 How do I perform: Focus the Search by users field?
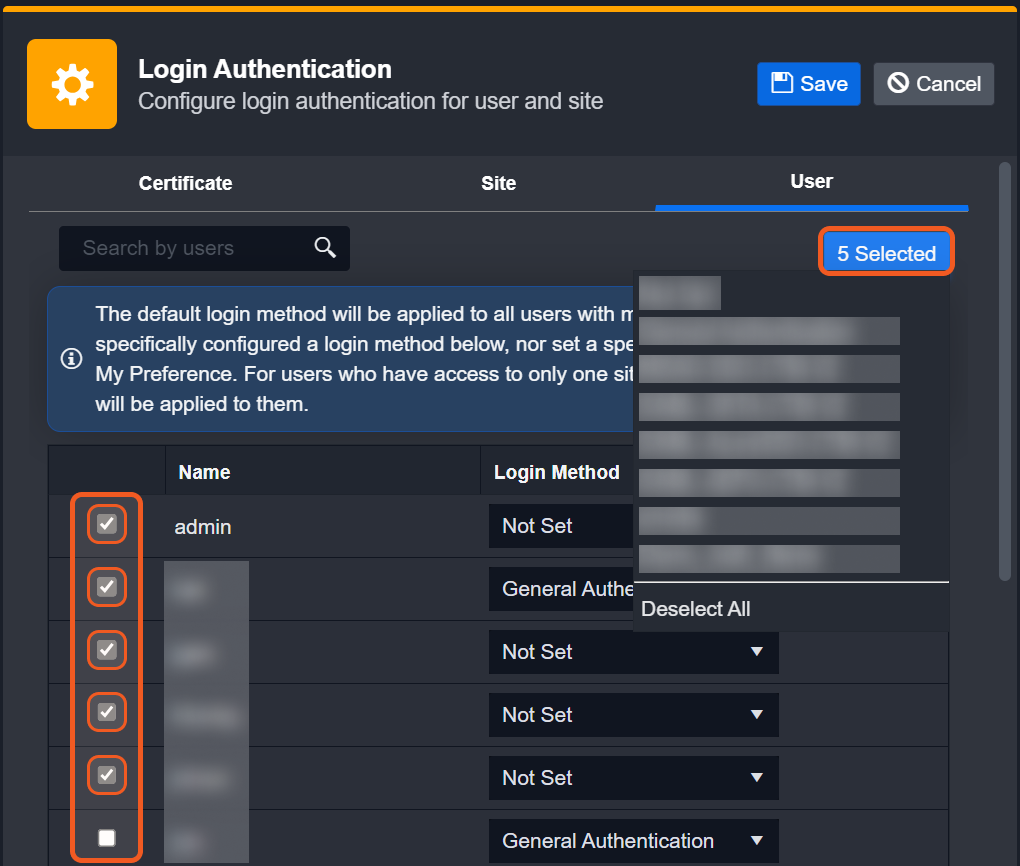(190, 248)
